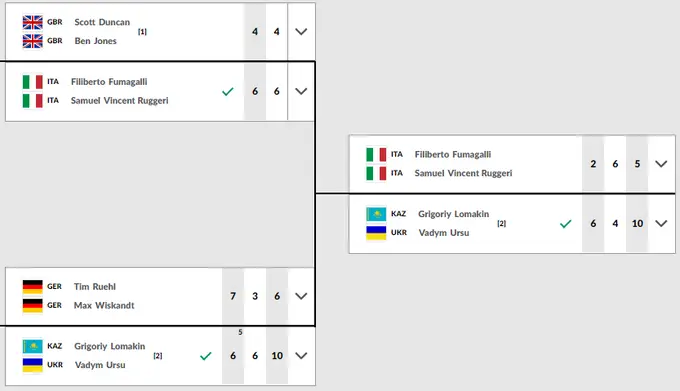Image resolution: width=680 pixels, height=391 pixels.
Task: Expand Fumagalli/Ruggeri semifinal row chevron
Action: 301,91
